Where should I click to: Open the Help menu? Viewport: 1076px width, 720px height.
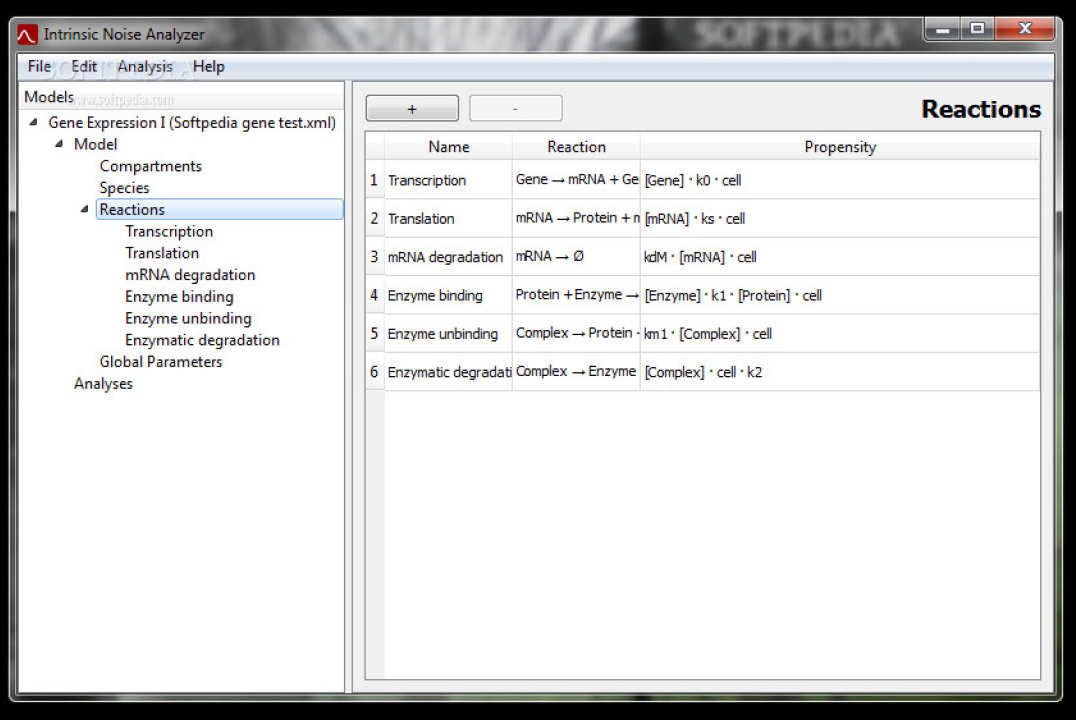click(209, 67)
